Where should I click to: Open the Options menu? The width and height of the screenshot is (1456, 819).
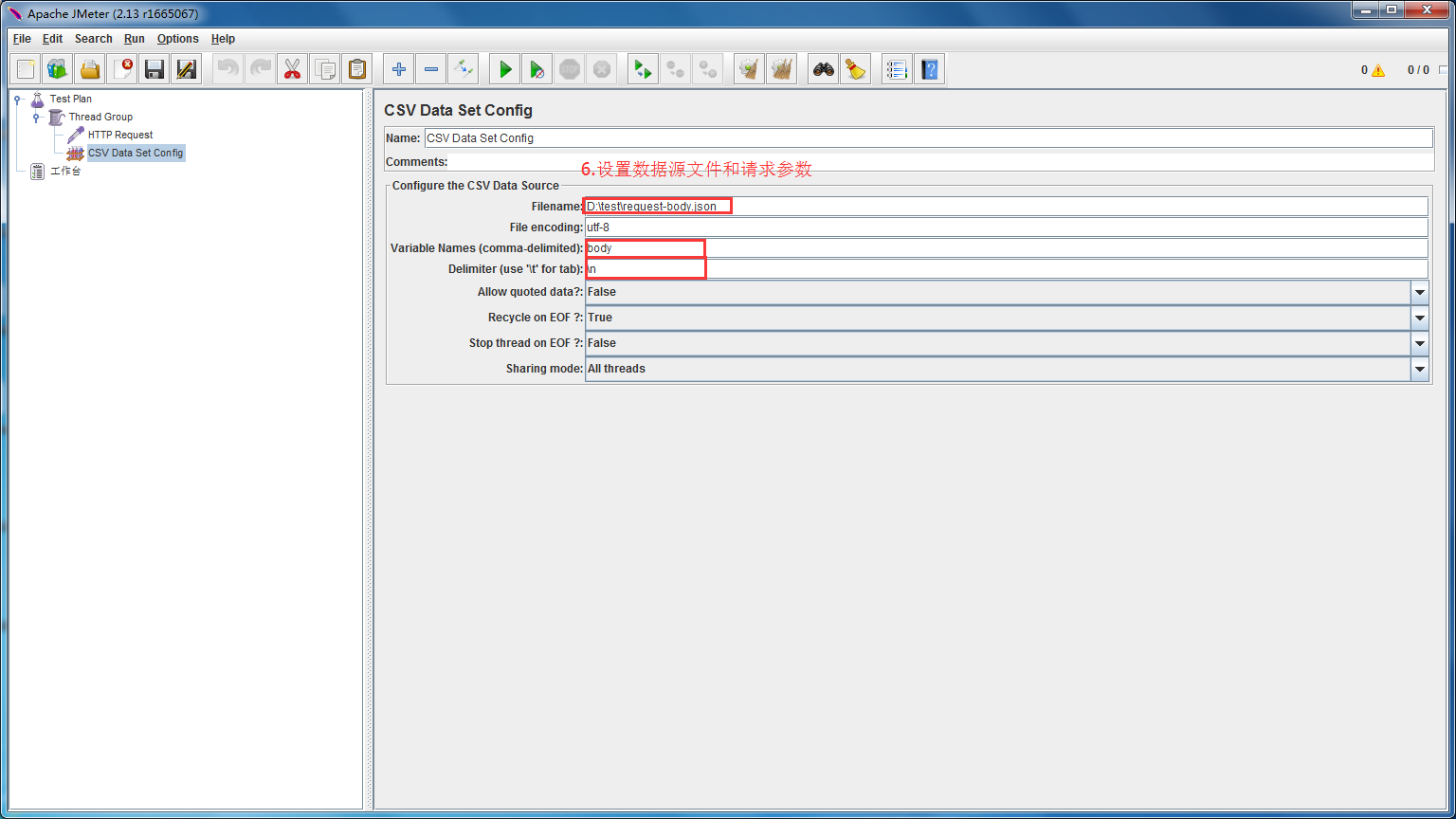click(178, 39)
